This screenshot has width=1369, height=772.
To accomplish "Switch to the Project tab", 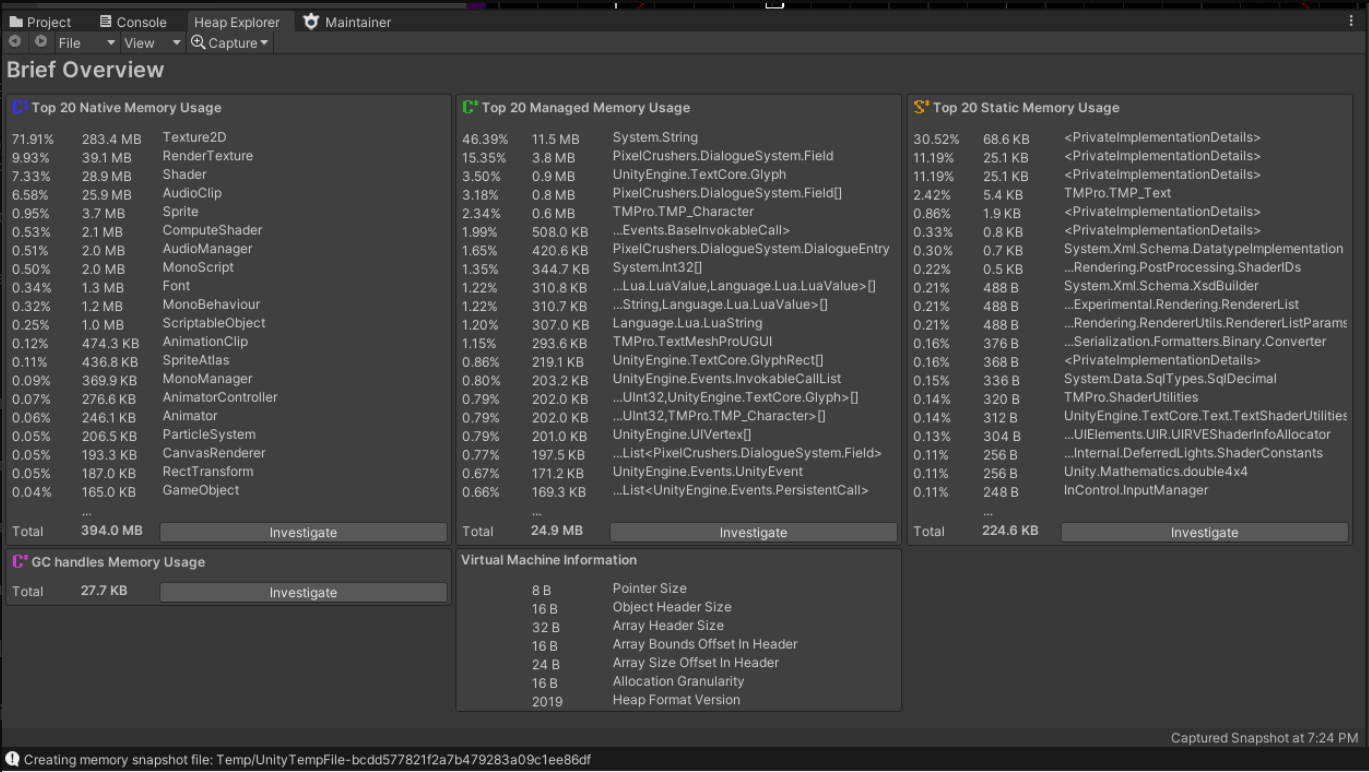I will (x=40, y=22).
